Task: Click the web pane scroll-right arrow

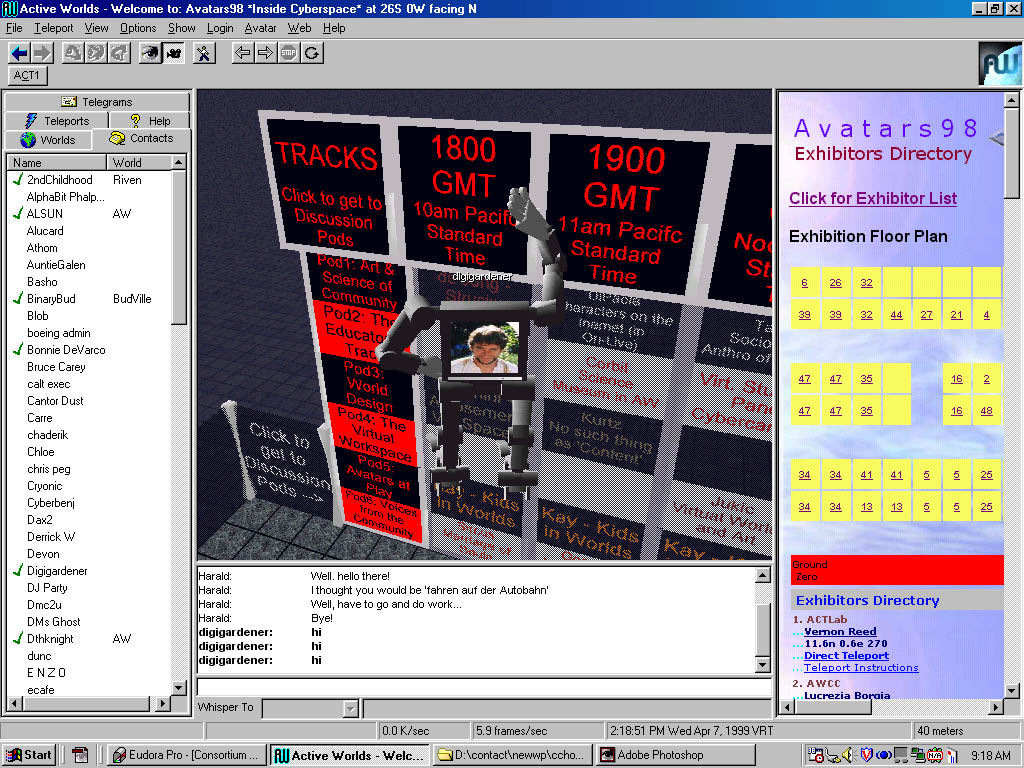Action: [x=996, y=707]
